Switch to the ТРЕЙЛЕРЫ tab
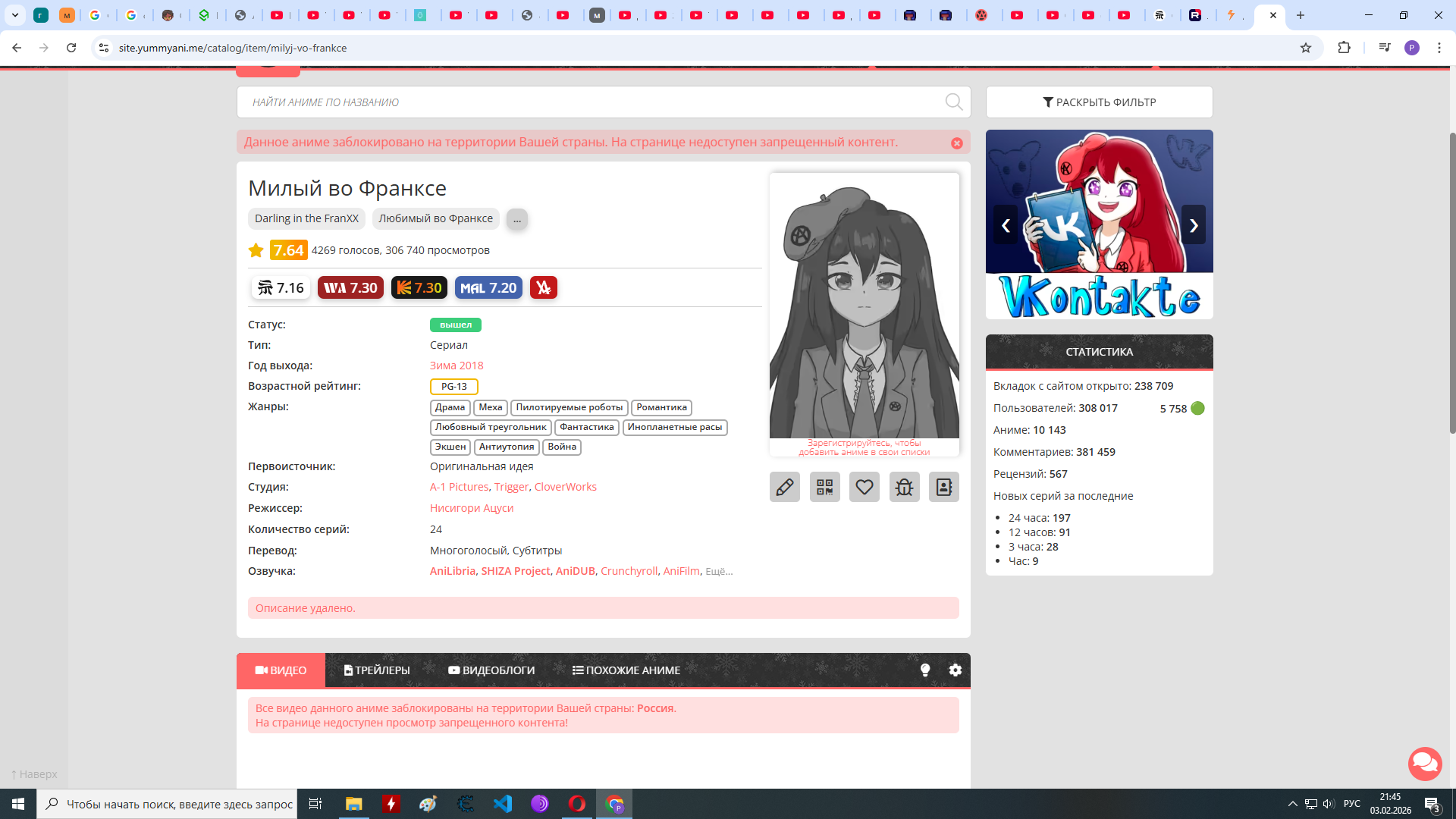1456x819 pixels. [x=377, y=670]
